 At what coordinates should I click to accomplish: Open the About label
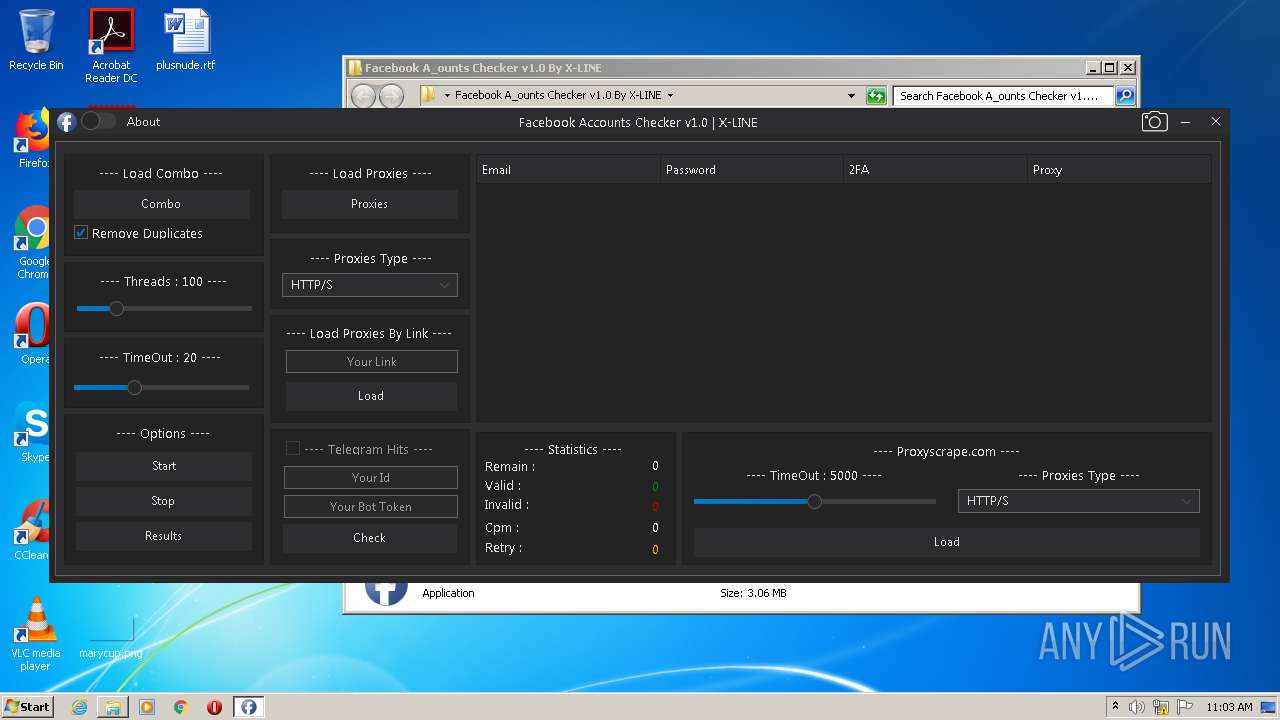143,122
